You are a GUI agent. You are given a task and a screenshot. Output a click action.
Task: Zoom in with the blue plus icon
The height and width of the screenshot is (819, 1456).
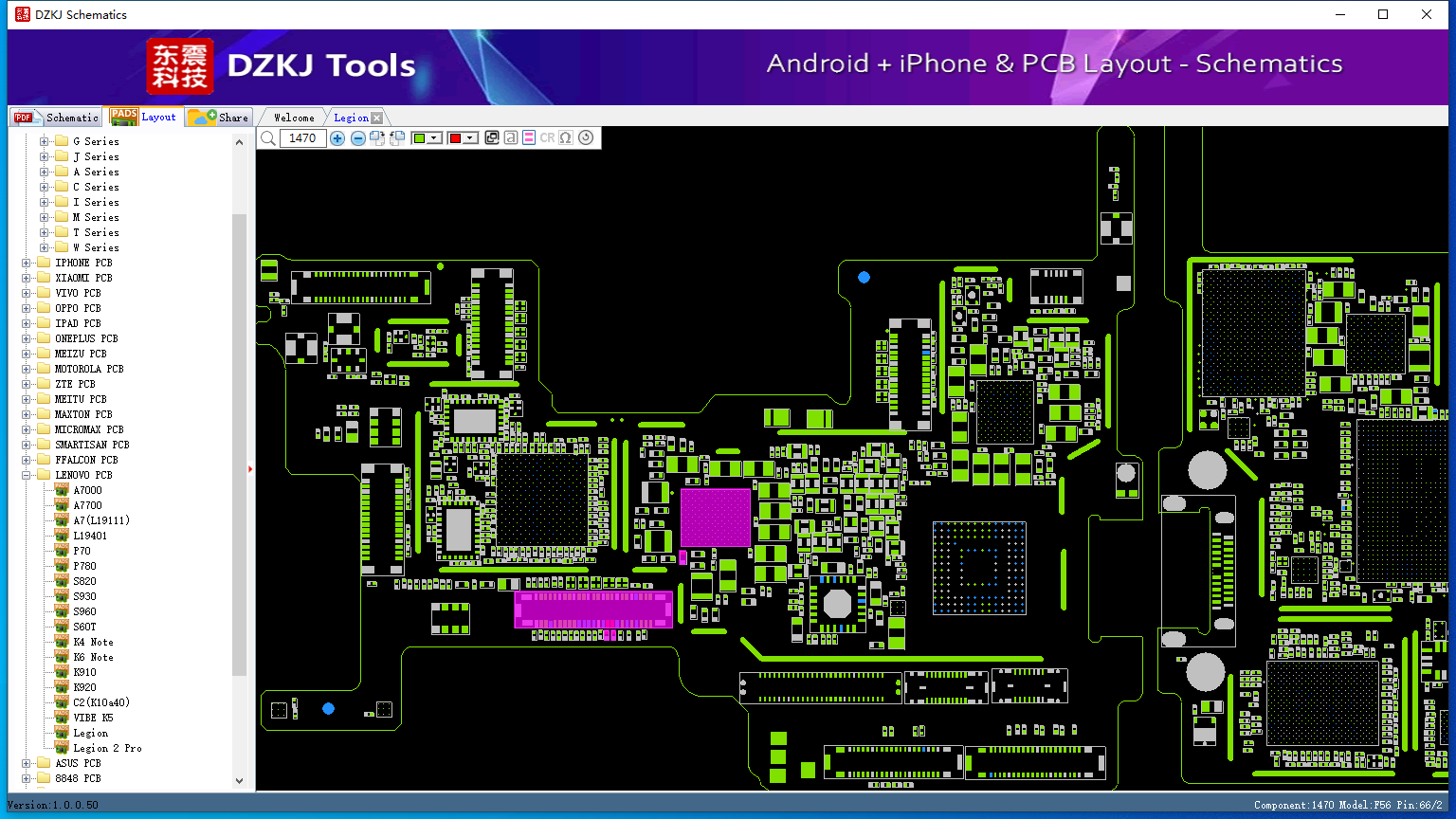337,138
